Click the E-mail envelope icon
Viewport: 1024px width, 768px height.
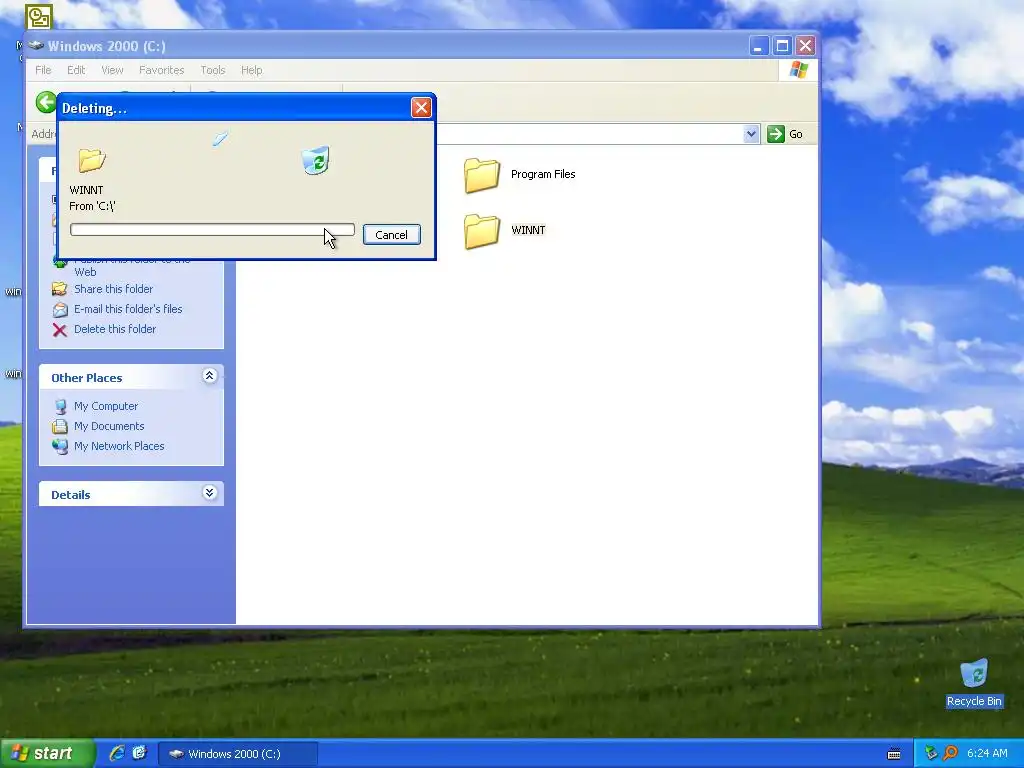coord(59,310)
